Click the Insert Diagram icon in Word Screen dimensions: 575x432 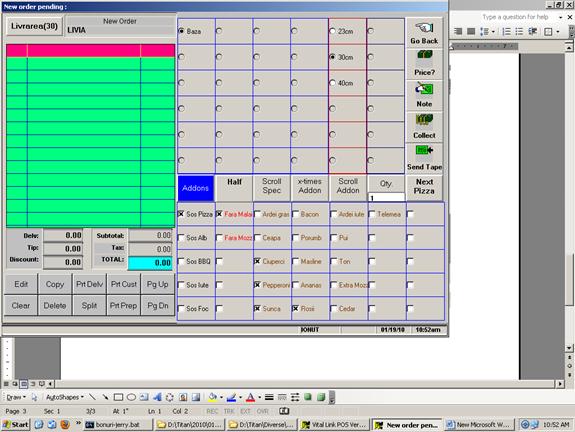170,397
